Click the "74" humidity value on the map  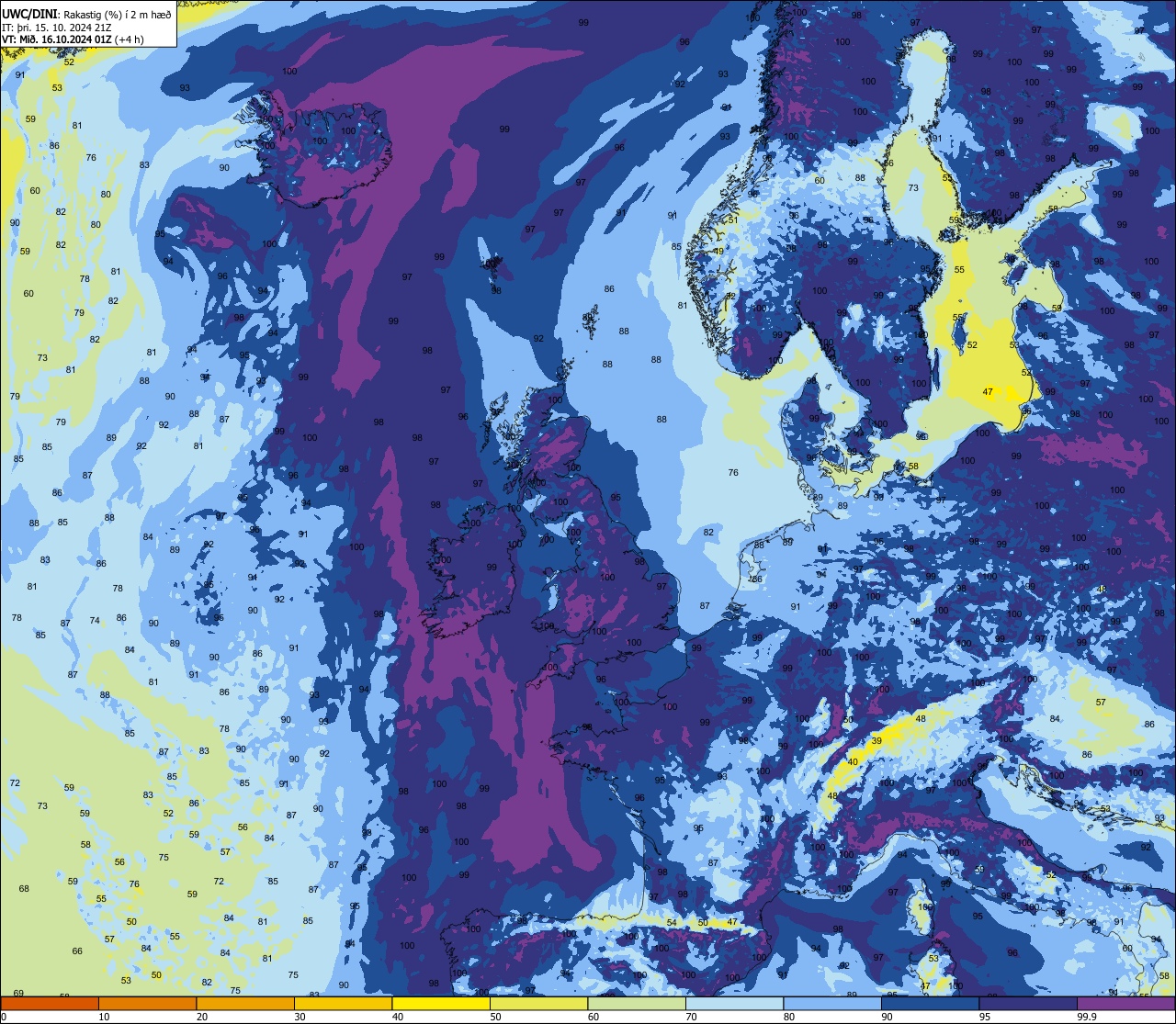pos(95,621)
